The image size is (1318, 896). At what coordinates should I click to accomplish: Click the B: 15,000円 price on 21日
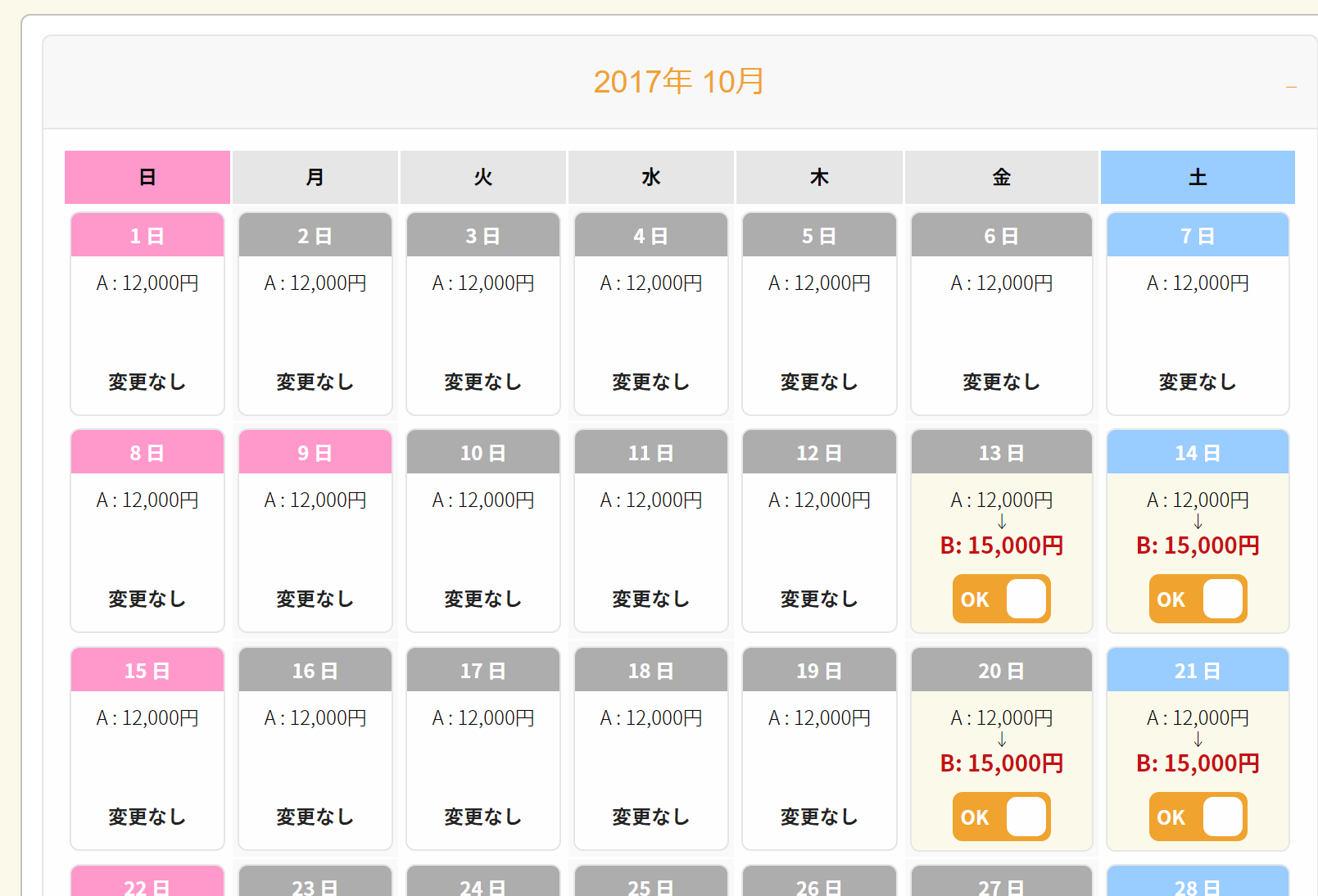(1198, 763)
